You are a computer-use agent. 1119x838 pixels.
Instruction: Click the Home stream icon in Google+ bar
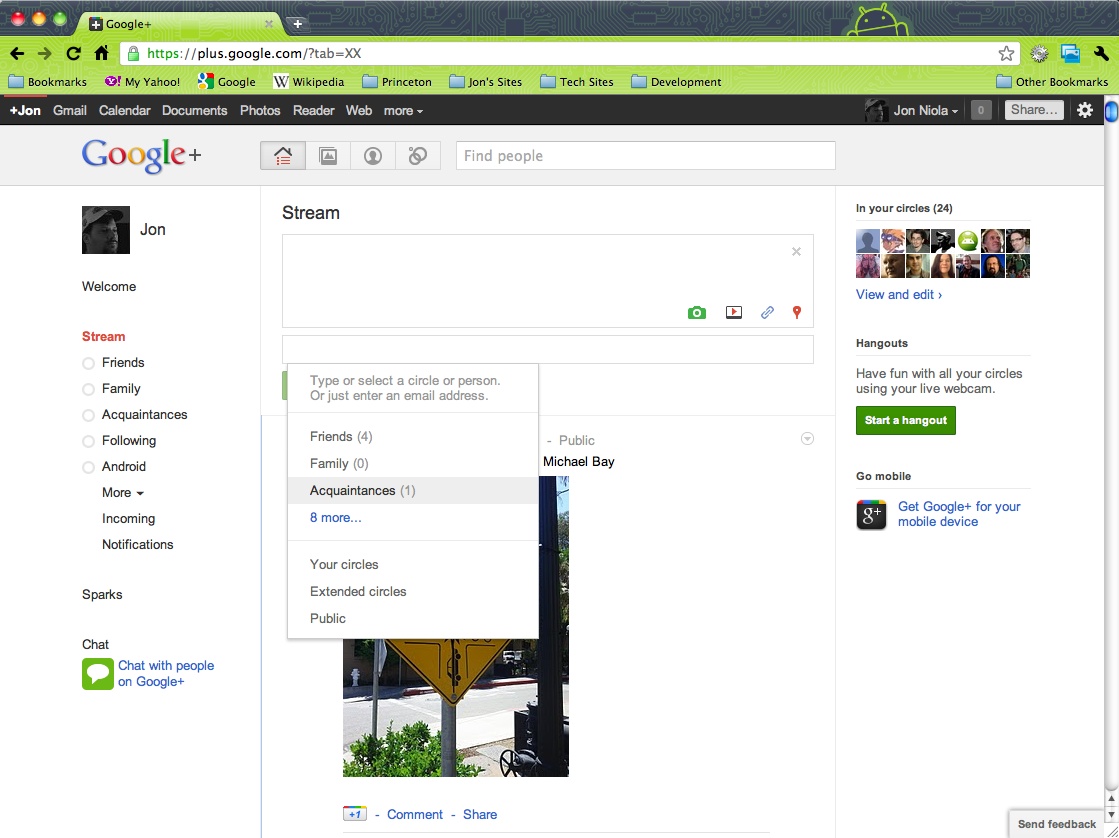point(283,156)
